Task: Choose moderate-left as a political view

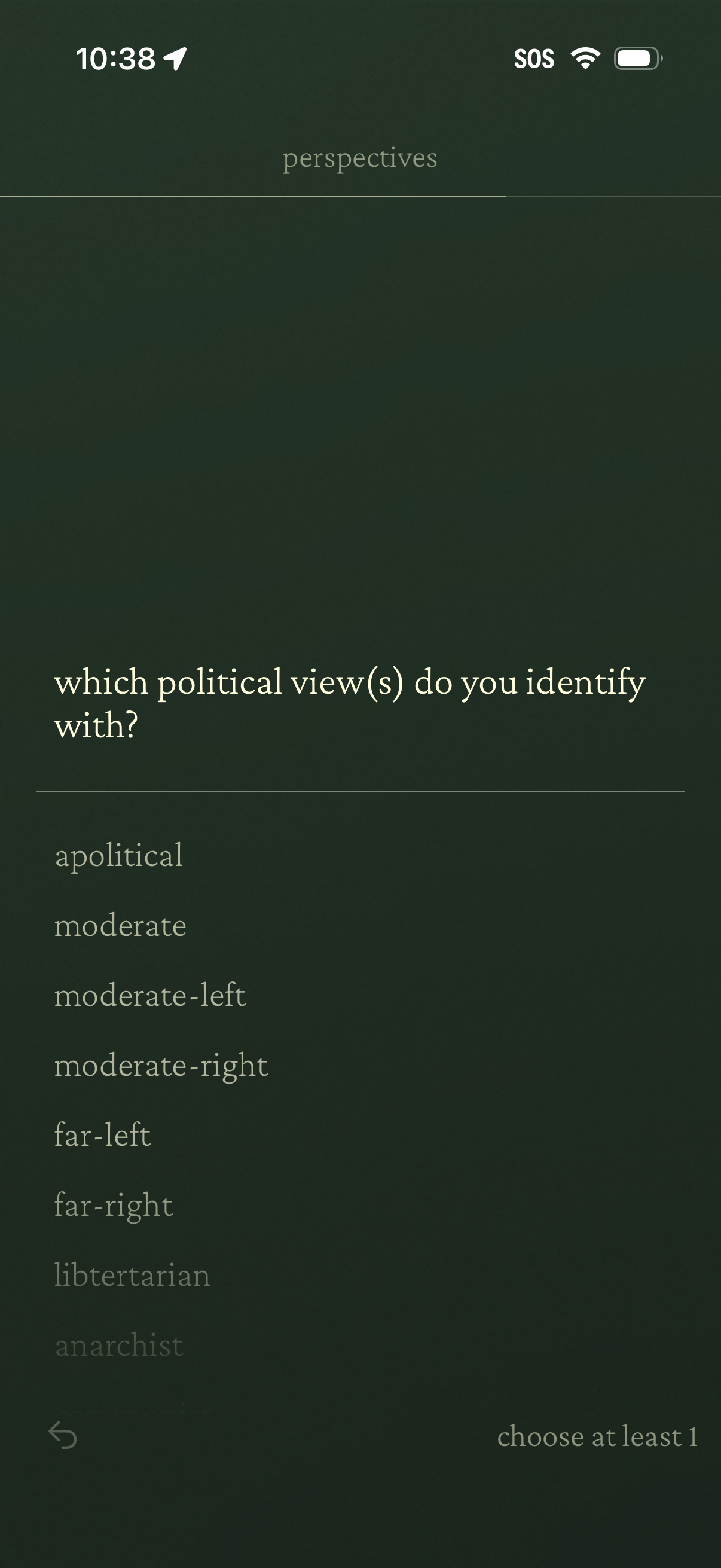Action: [149, 996]
